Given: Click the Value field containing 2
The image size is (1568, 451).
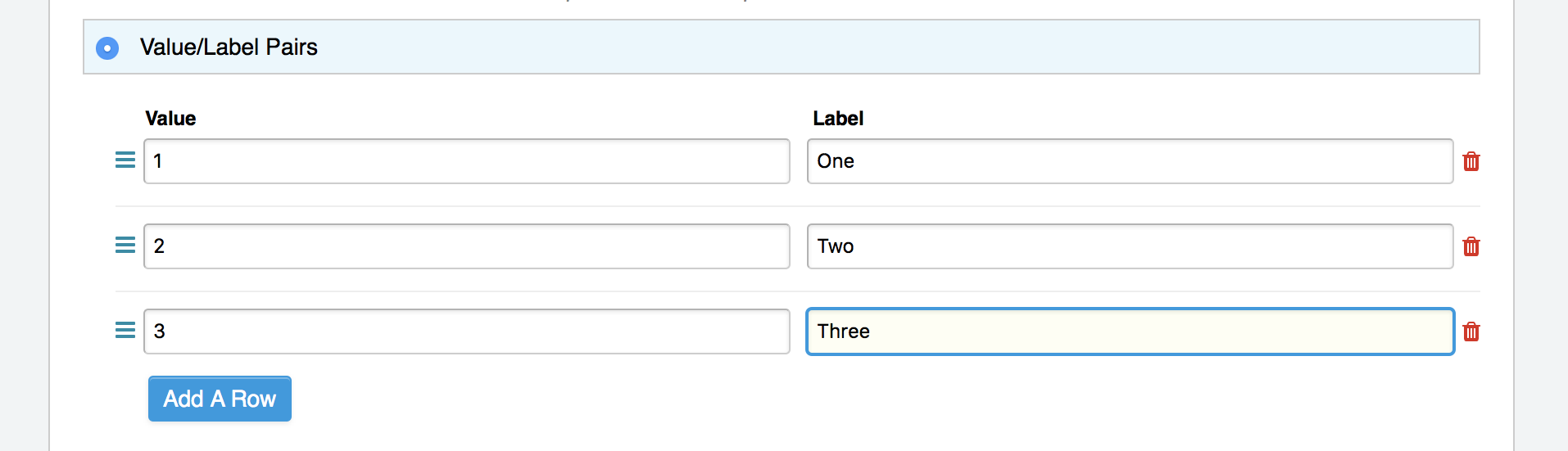Looking at the screenshot, I should click(467, 246).
